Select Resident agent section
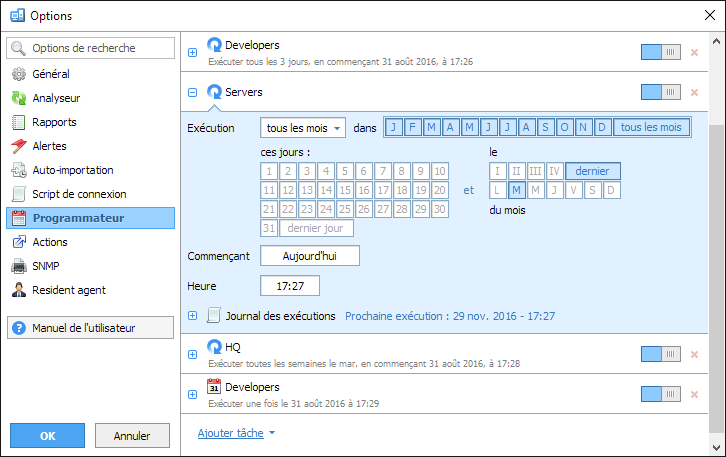Screen dimensions: 726x457 pos(68,290)
